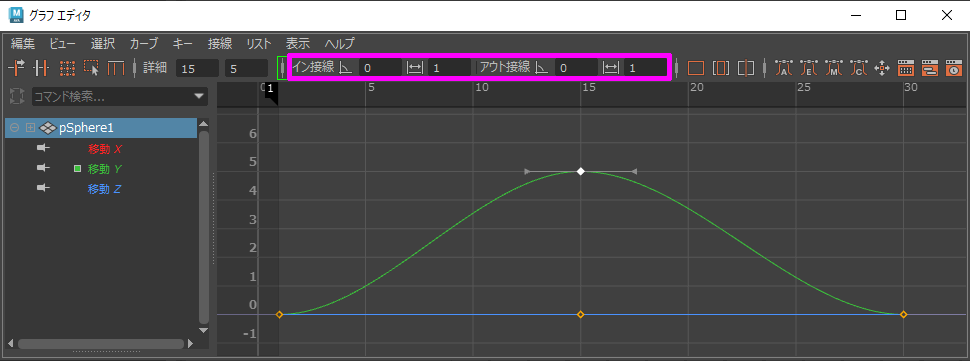Open the ビュー menu

pyautogui.click(x=62, y=44)
